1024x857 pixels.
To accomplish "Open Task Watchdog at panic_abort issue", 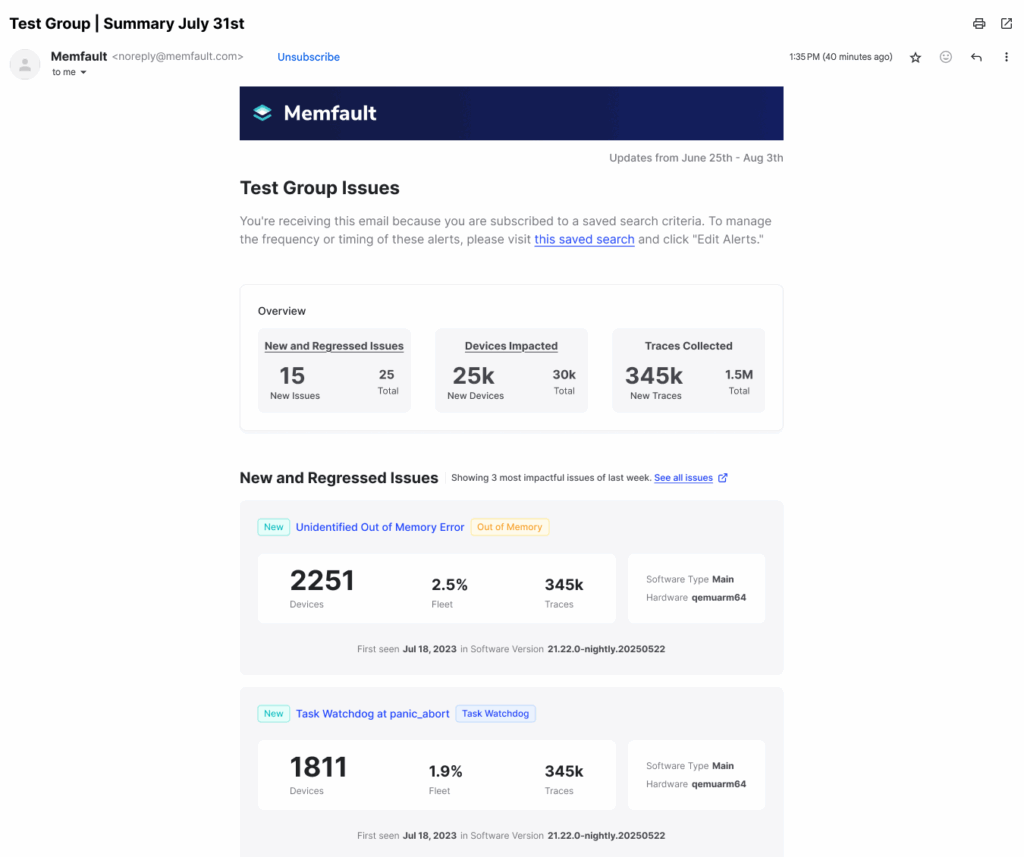I will (x=373, y=713).
